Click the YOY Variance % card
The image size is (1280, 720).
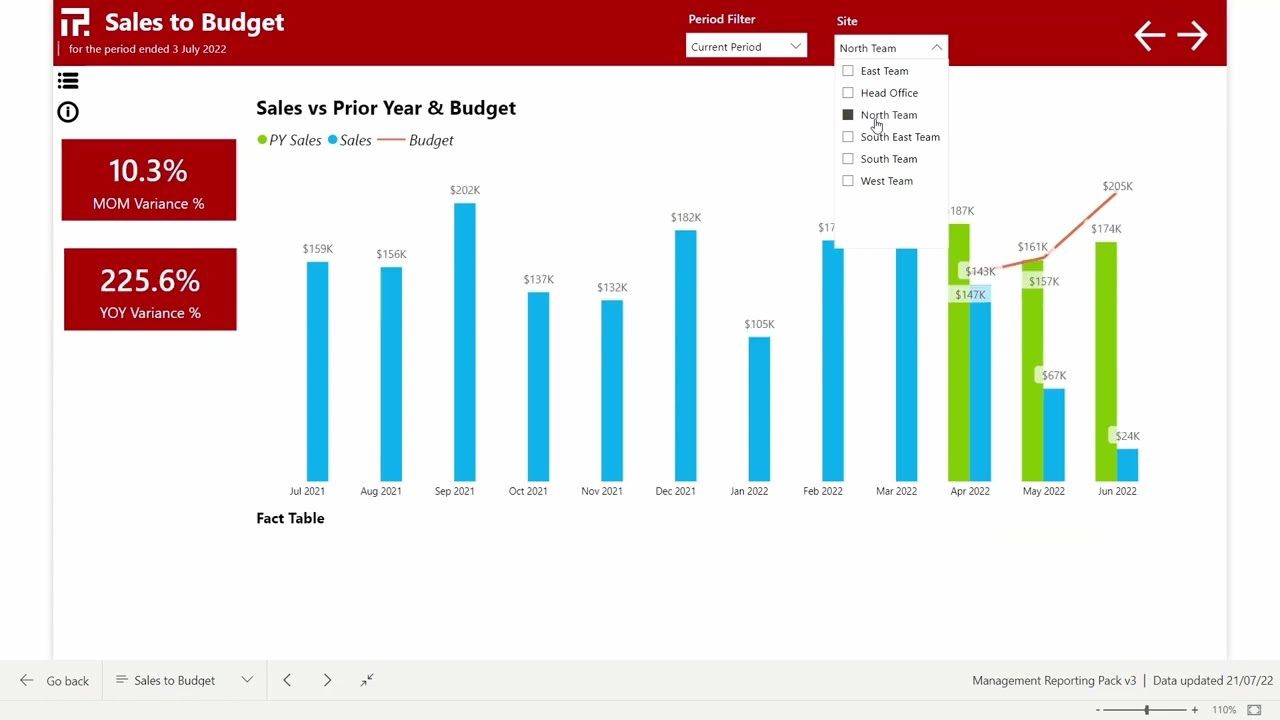(x=150, y=289)
